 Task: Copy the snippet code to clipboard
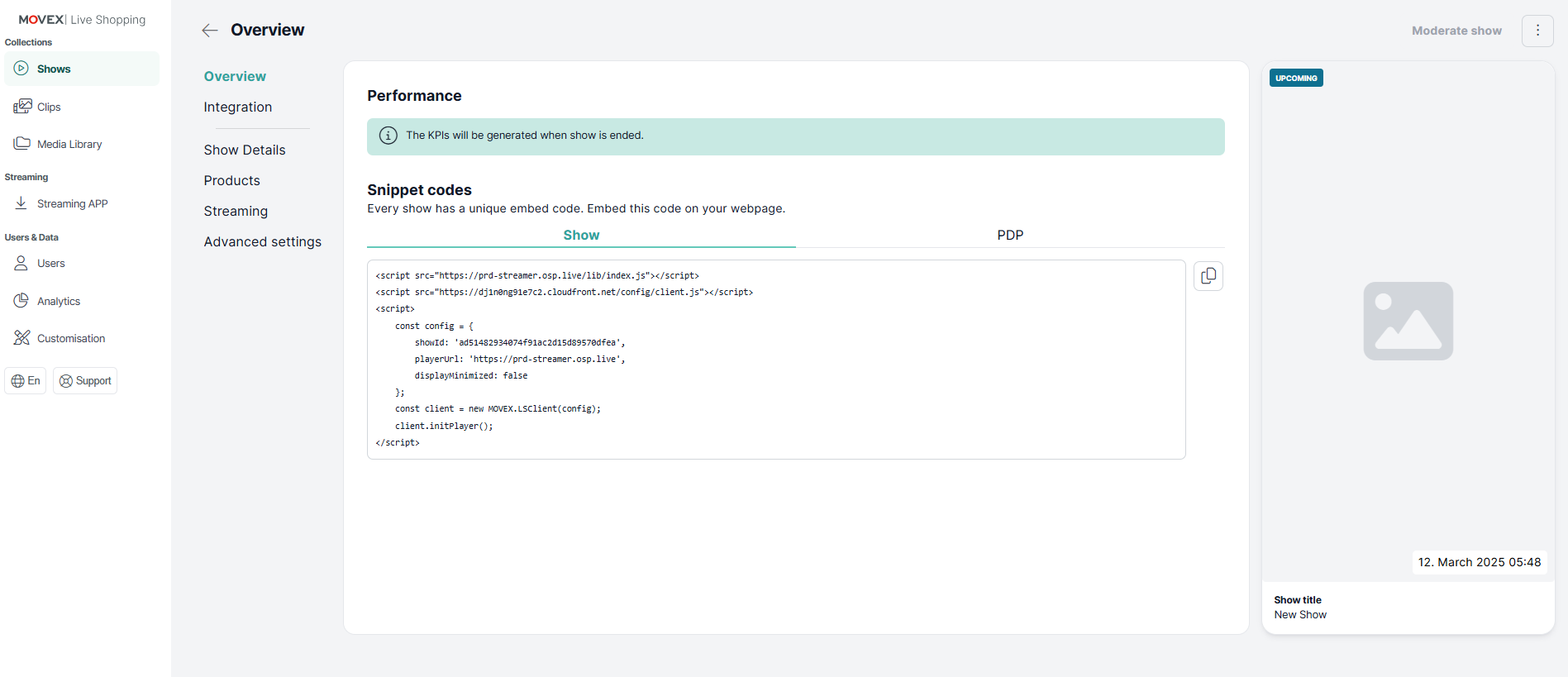[x=1208, y=276]
